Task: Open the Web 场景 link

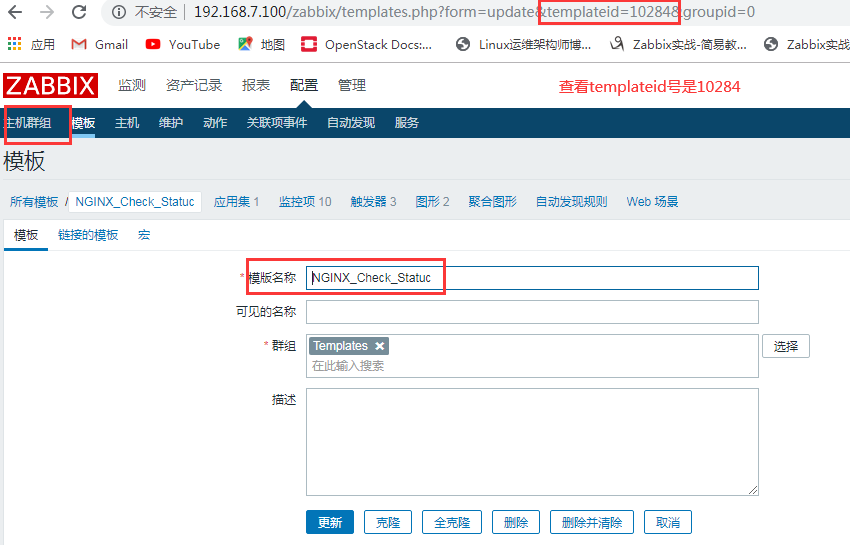Action: tap(652, 202)
